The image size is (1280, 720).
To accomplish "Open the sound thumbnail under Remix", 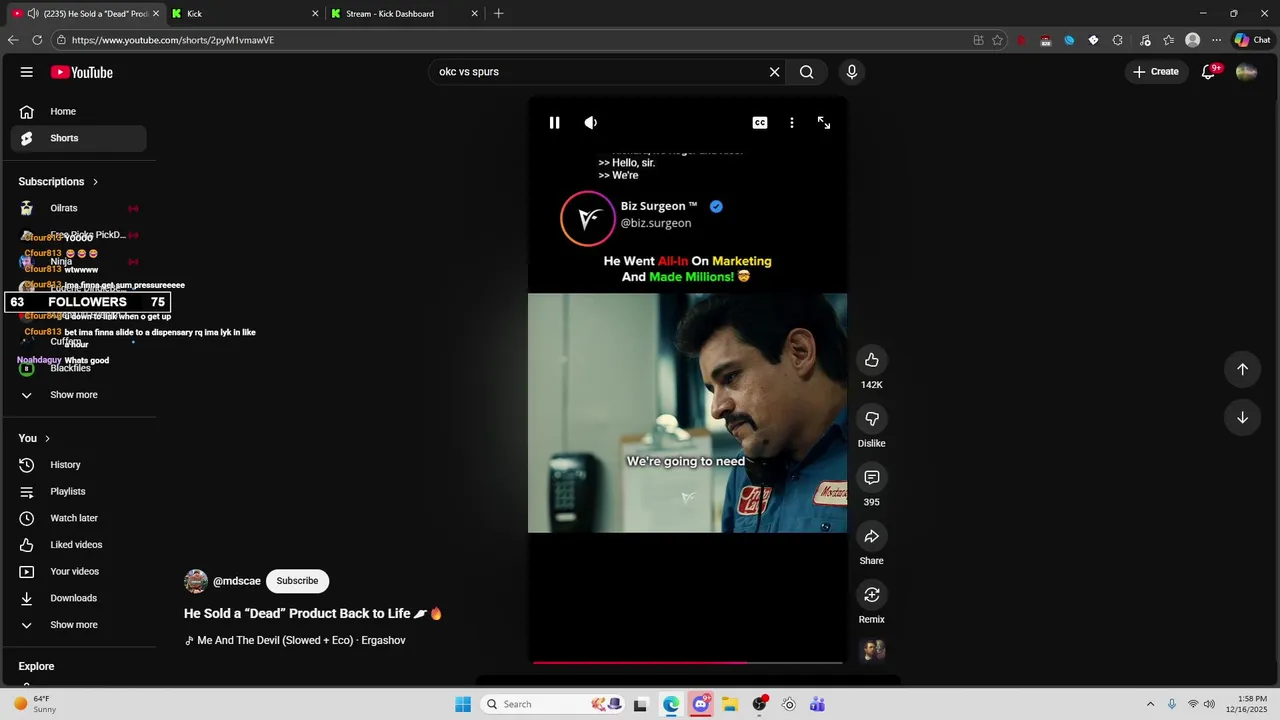I will tap(873, 651).
